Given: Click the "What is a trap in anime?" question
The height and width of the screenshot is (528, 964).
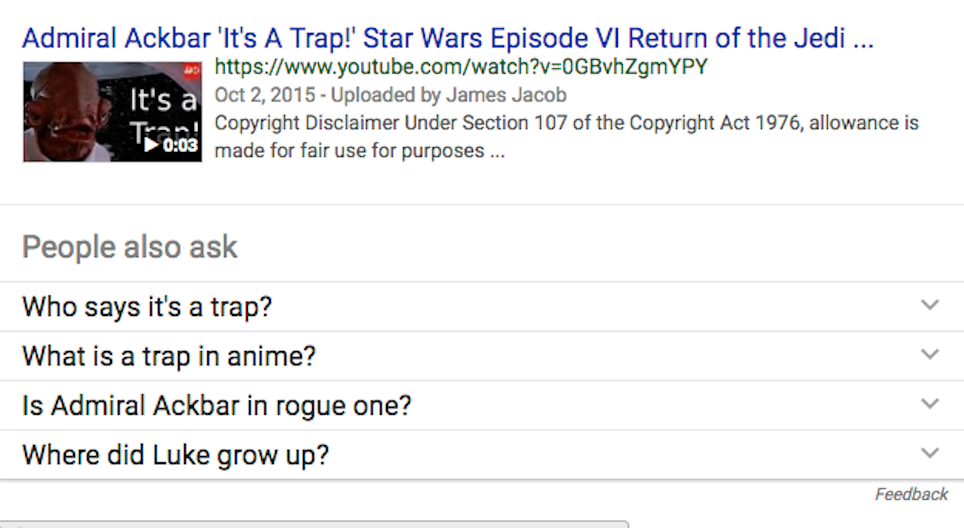Looking at the screenshot, I should pyautogui.click(x=169, y=356).
